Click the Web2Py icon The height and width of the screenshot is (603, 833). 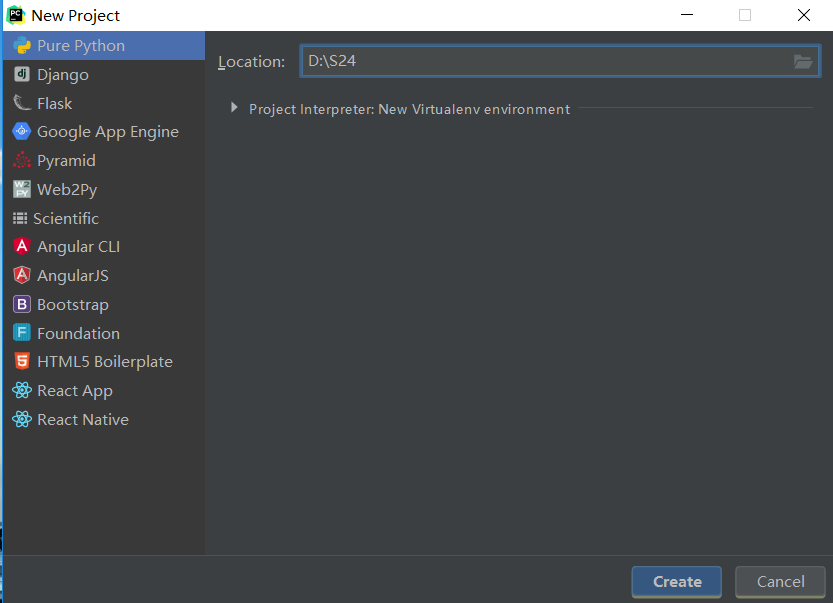[x=22, y=190]
